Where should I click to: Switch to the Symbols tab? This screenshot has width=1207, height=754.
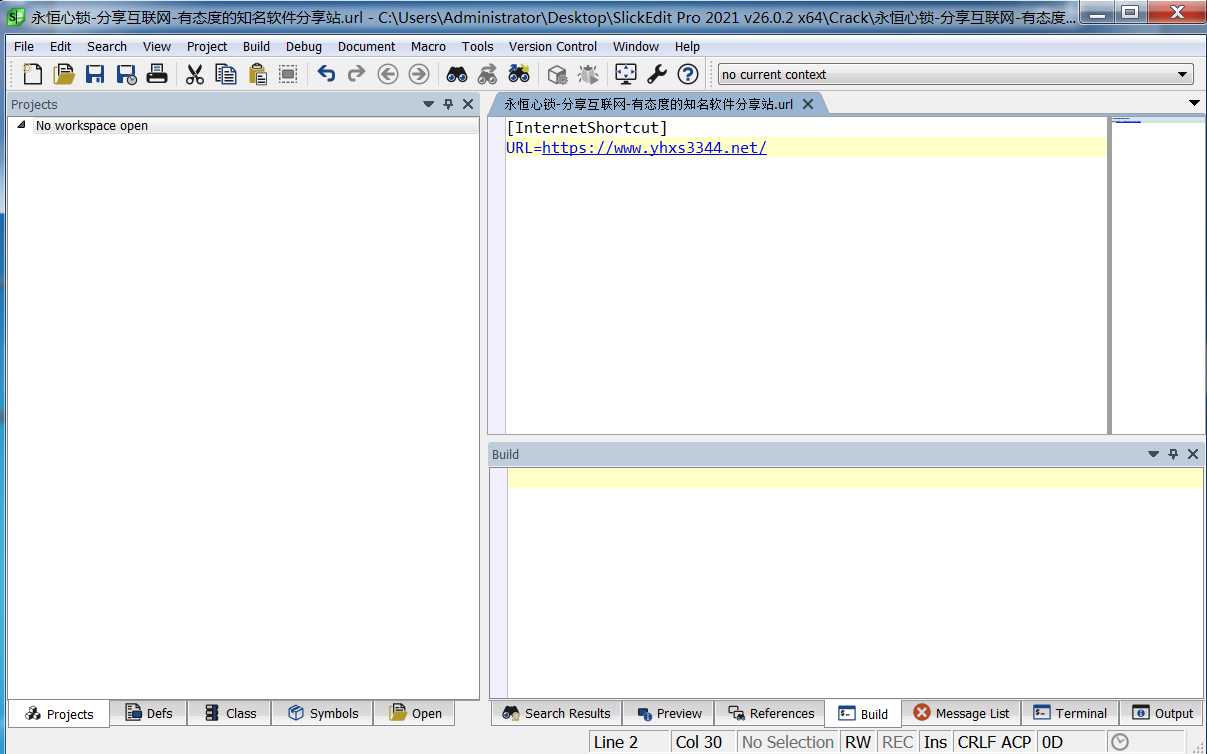[323, 713]
